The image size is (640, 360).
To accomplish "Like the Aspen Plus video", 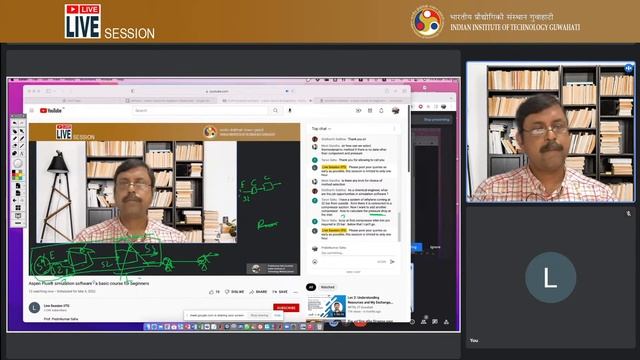I will point(214,292).
